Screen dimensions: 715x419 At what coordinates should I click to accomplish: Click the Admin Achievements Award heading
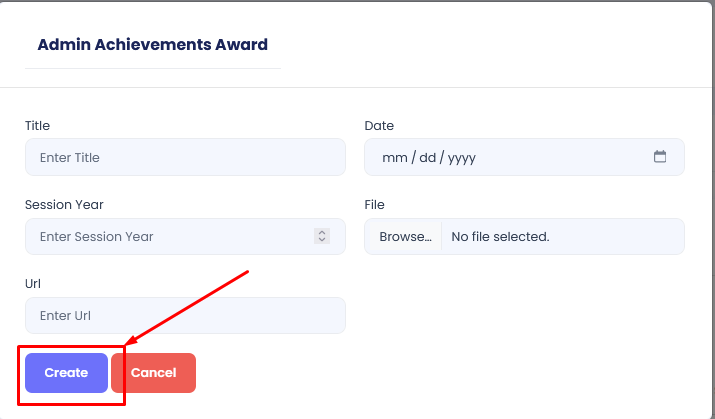click(152, 45)
